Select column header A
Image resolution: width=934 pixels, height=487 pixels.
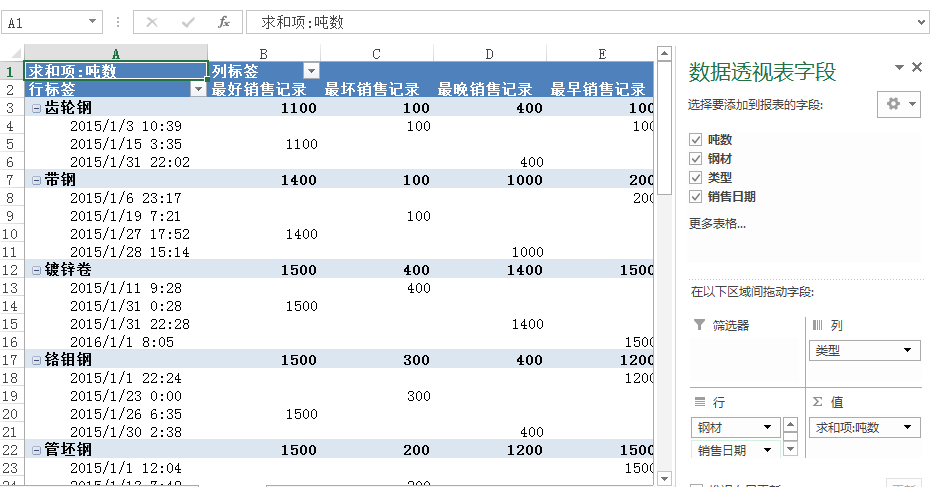[116, 54]
